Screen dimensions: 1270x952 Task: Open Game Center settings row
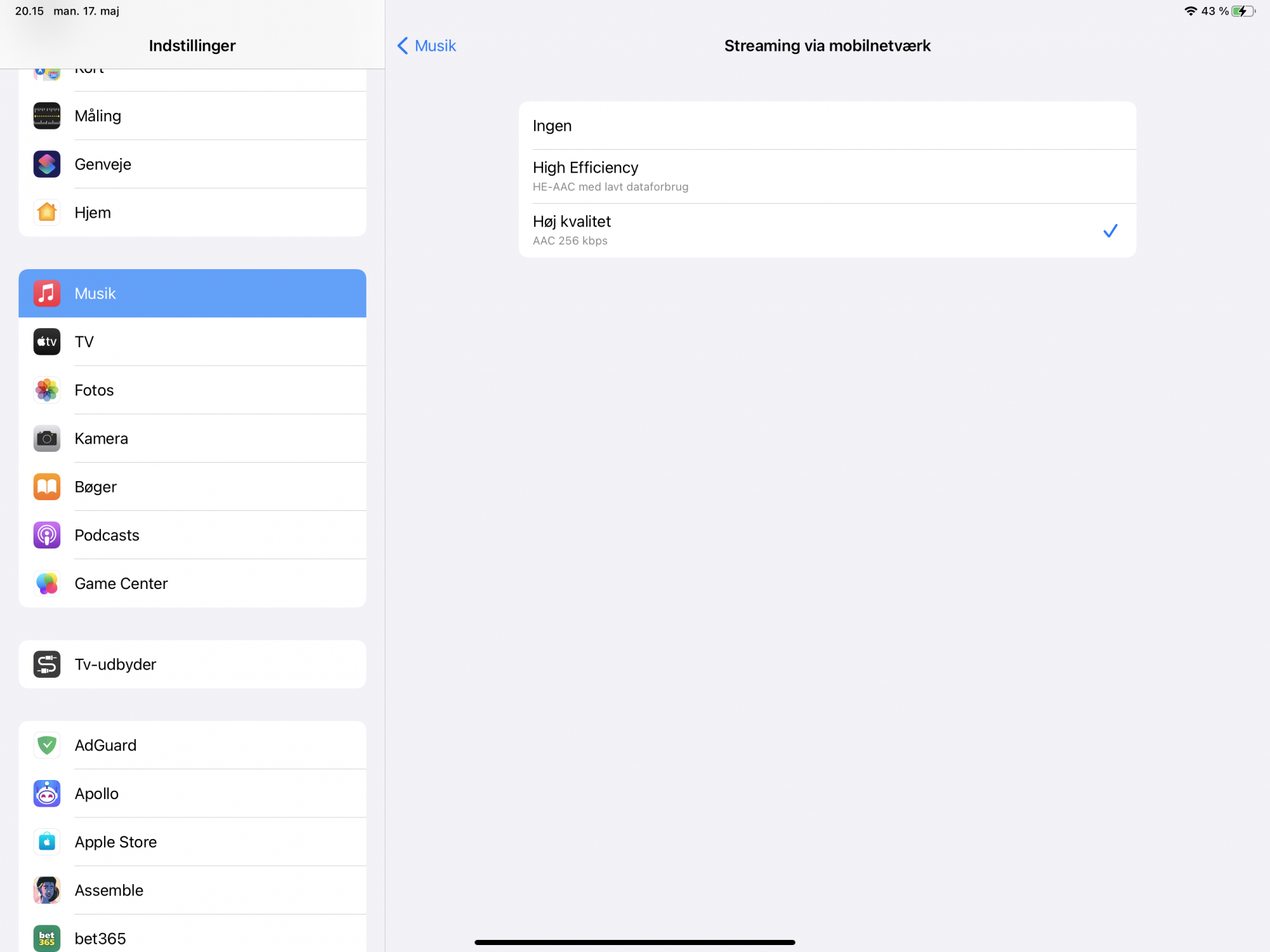(190, 583)
